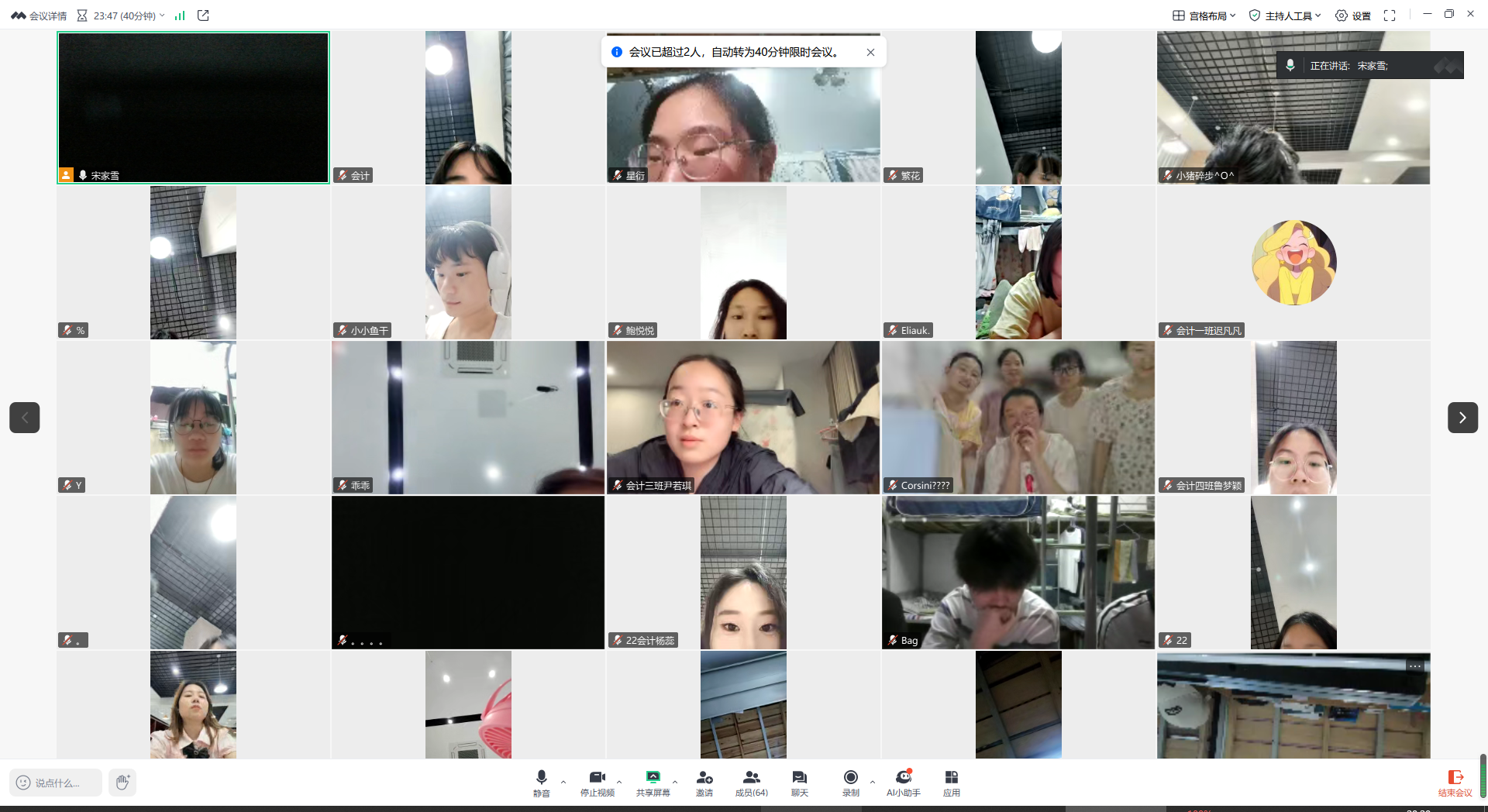Image resolution: width=1488 pixels, height=812 pixels.
Task: Click the raise hand icon
Action: pyautogui.click(x=122, y=783)
